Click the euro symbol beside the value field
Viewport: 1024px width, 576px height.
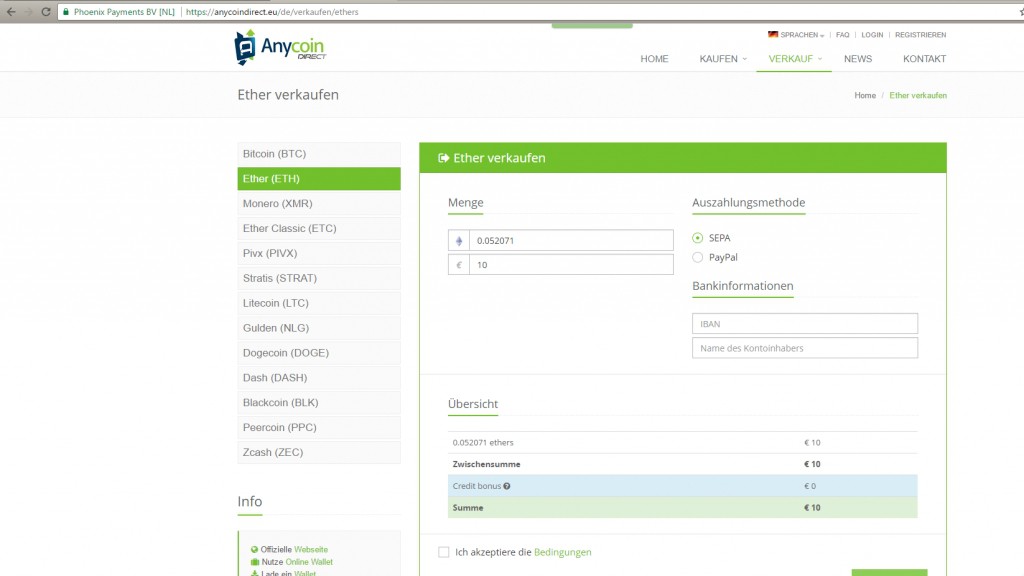click(459, 265)
